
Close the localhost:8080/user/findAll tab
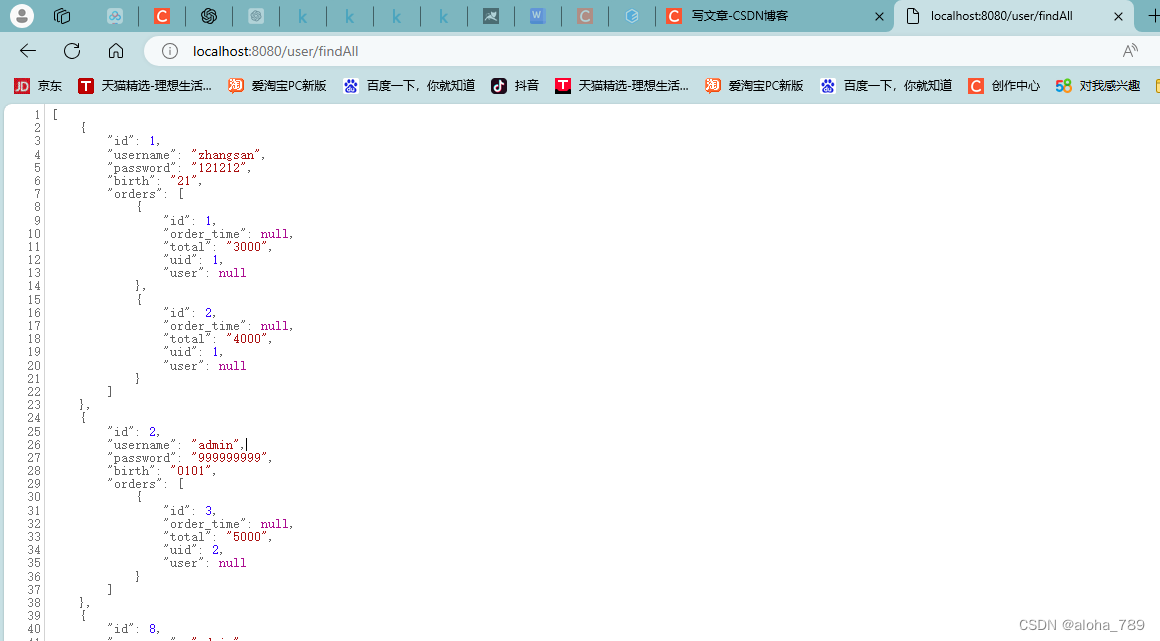click(x=1118, y=16)
